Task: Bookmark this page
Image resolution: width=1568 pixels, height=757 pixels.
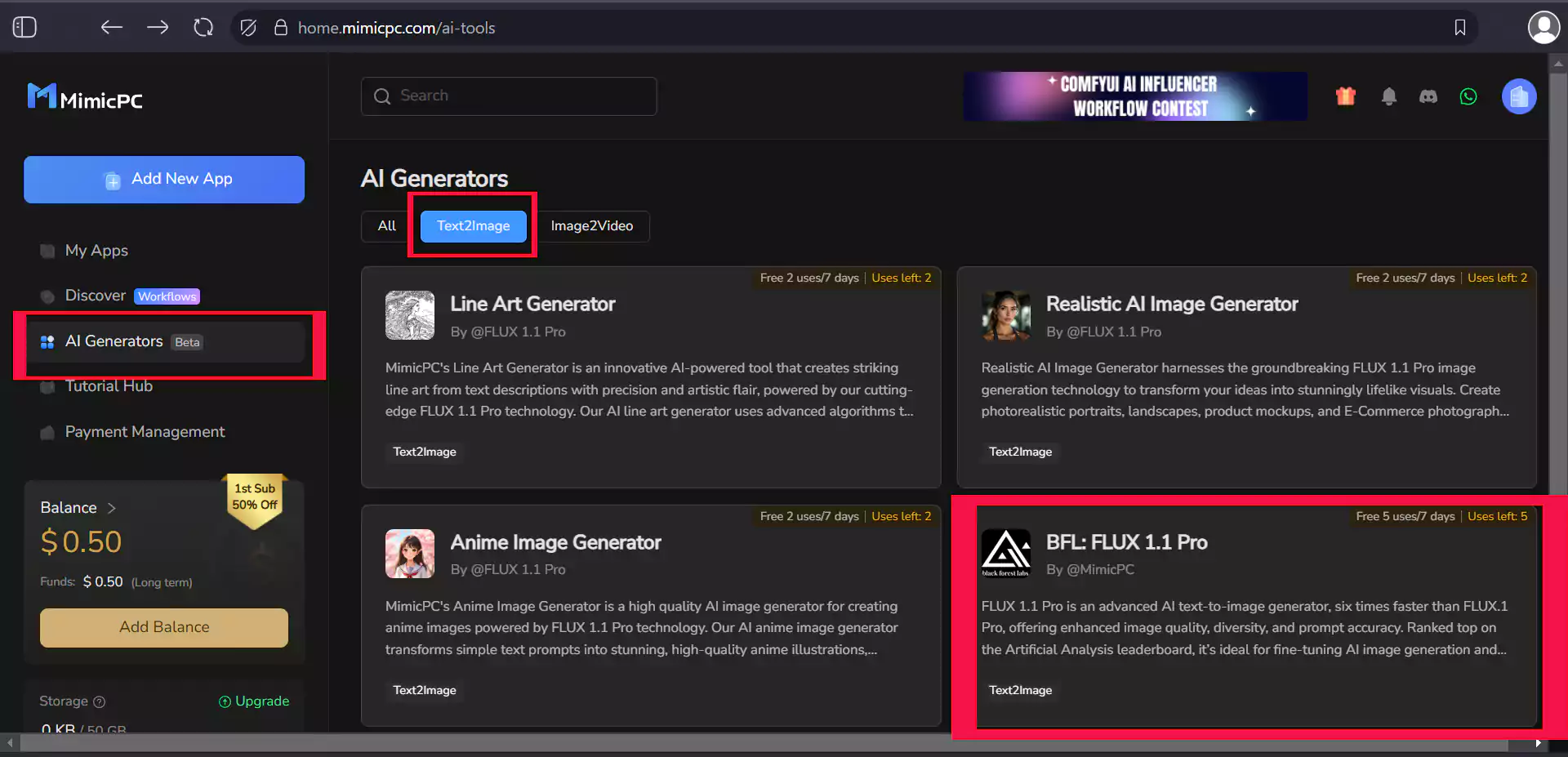Action: point(1459,28)
